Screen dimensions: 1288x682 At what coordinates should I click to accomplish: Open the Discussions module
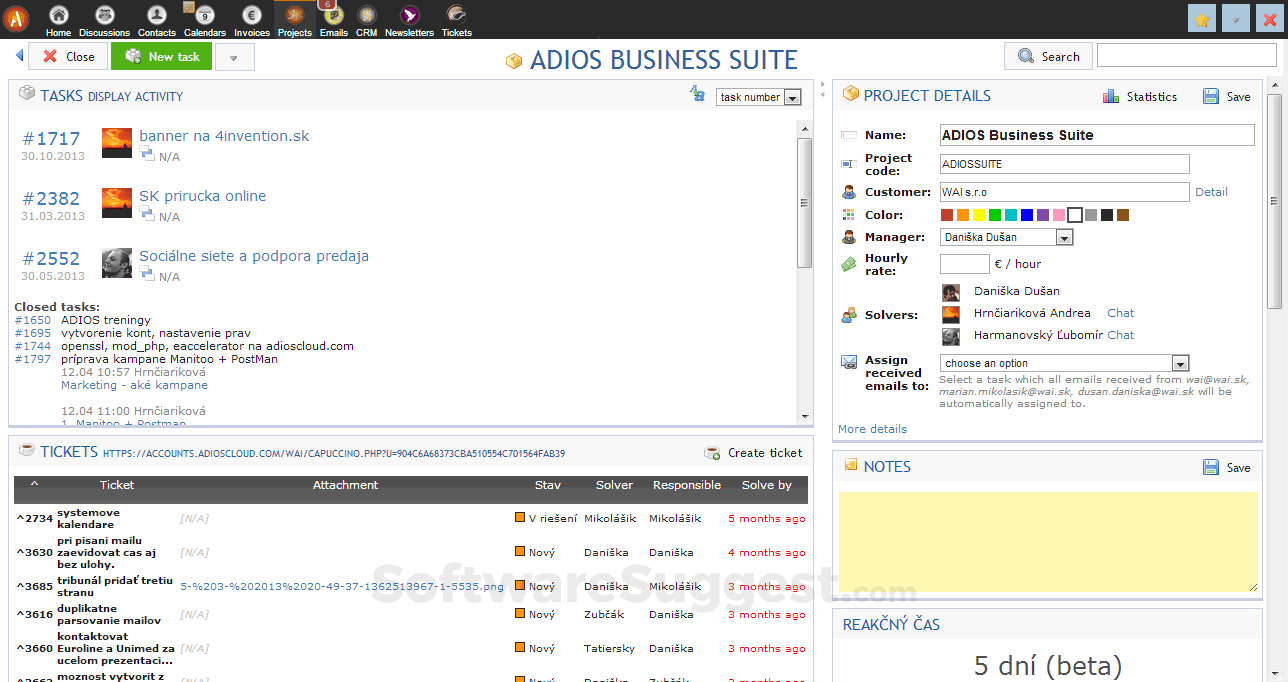(x=104, y=20)
